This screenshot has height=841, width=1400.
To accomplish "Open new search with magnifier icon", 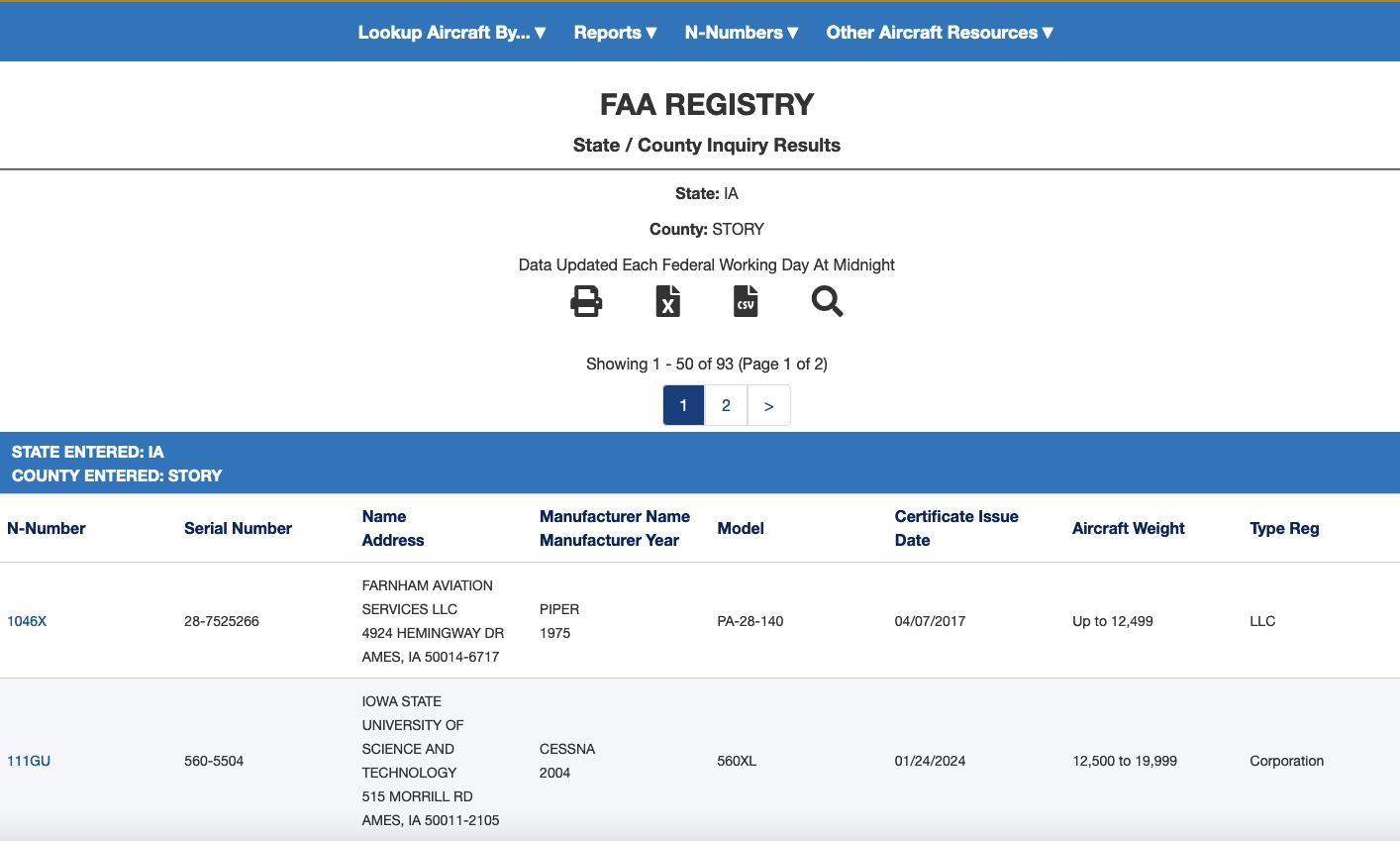I will [x=827, y=301].
